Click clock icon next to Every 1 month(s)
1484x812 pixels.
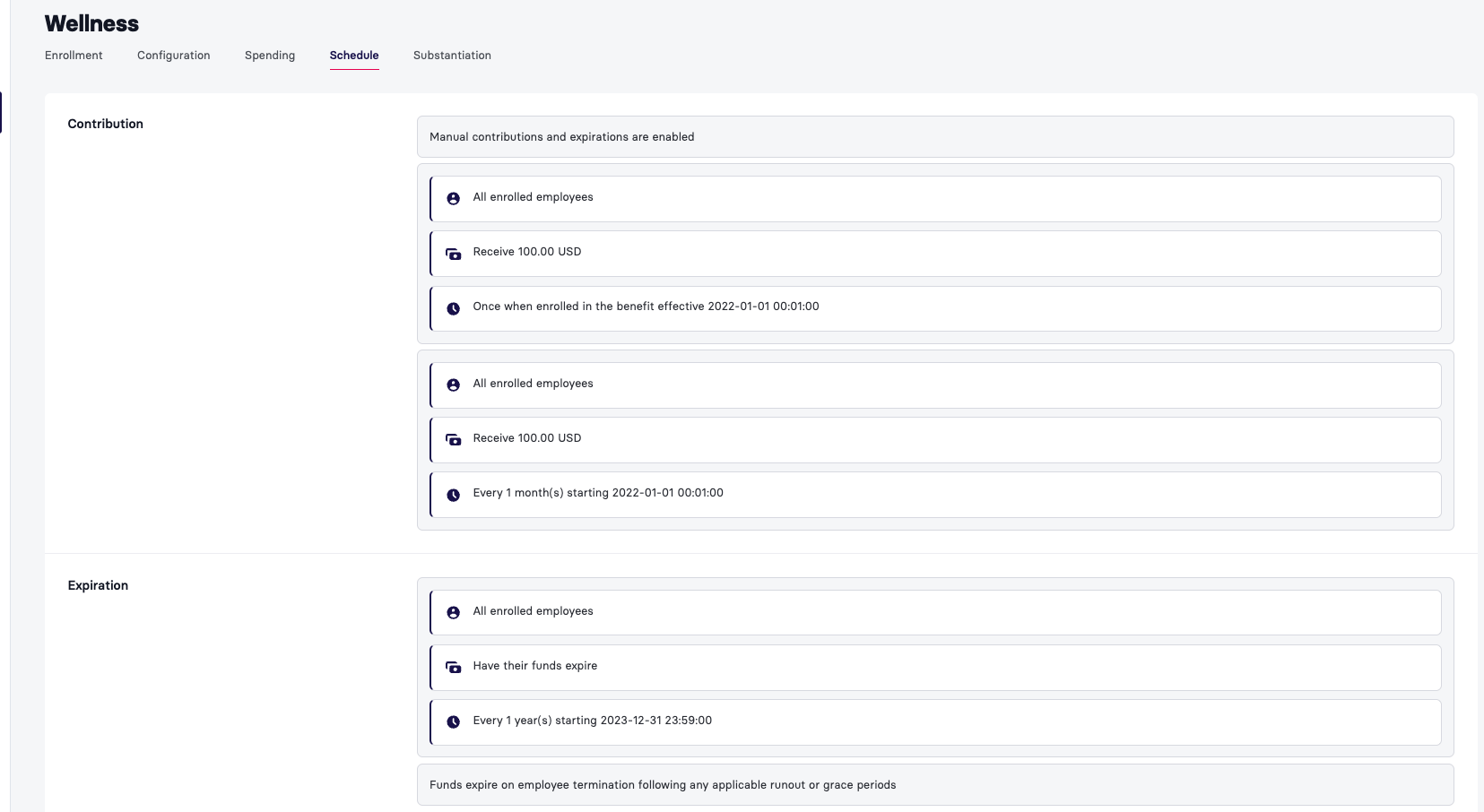coord(454,495)
